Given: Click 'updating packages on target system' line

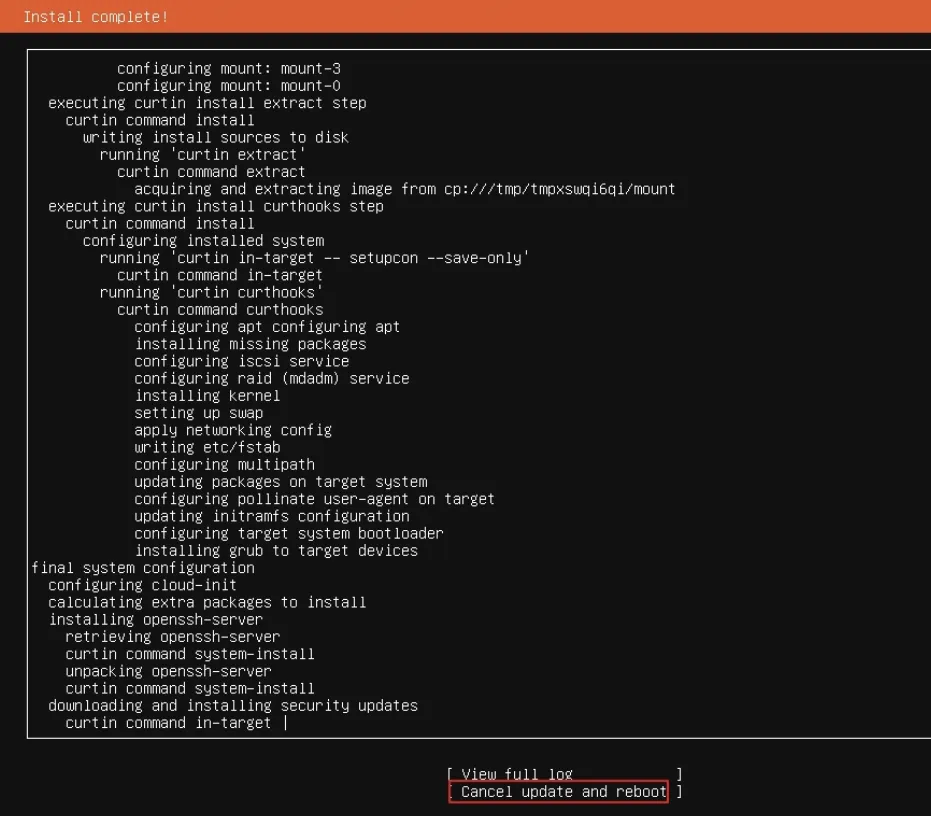Looking at the screenshot, I should pos(280,482).
